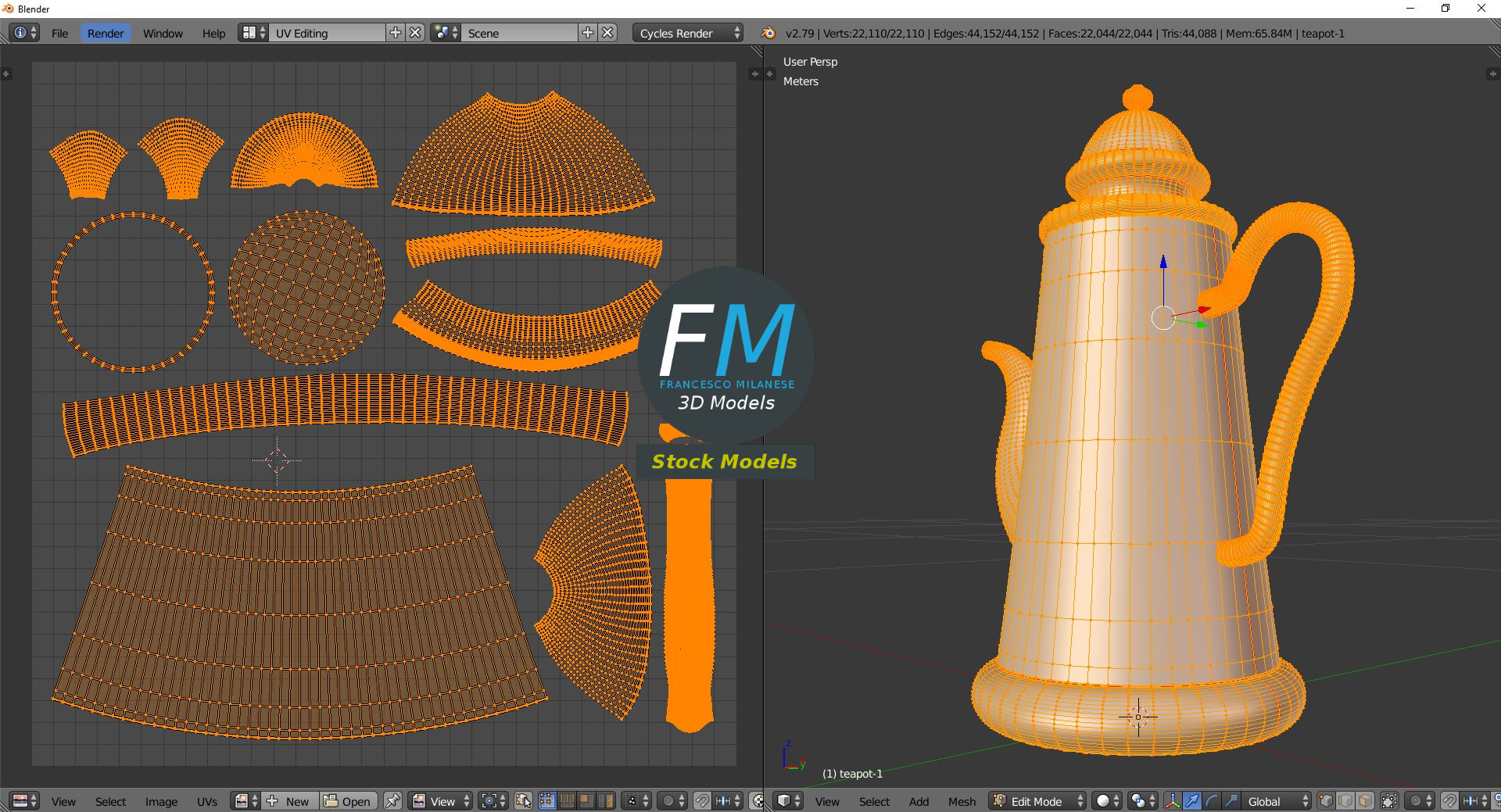Toggle limit selection to visible button
Viewport: 1501px width, 812px height.
pos(1389,801)
